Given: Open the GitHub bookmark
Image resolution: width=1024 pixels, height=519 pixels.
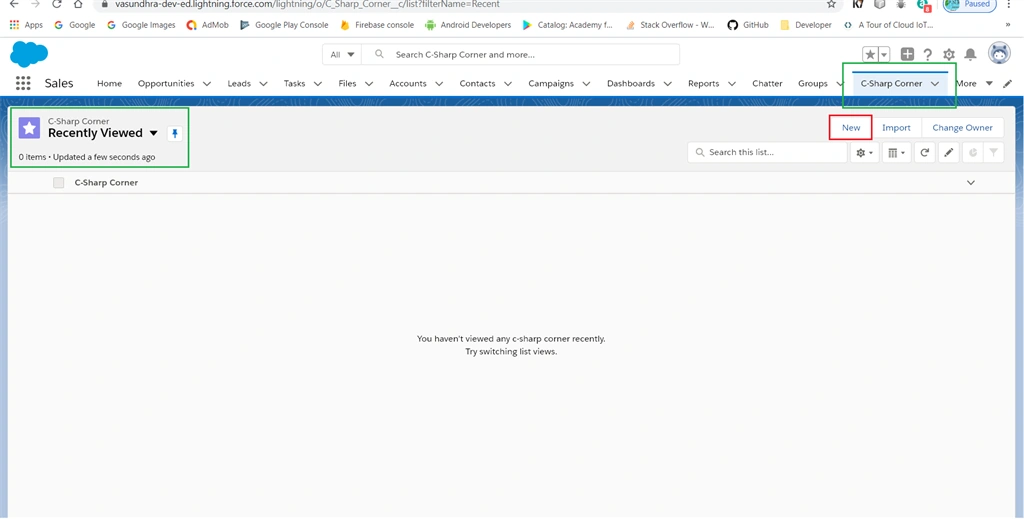Looking at the screenshot, I should click(x=747, y=25).
